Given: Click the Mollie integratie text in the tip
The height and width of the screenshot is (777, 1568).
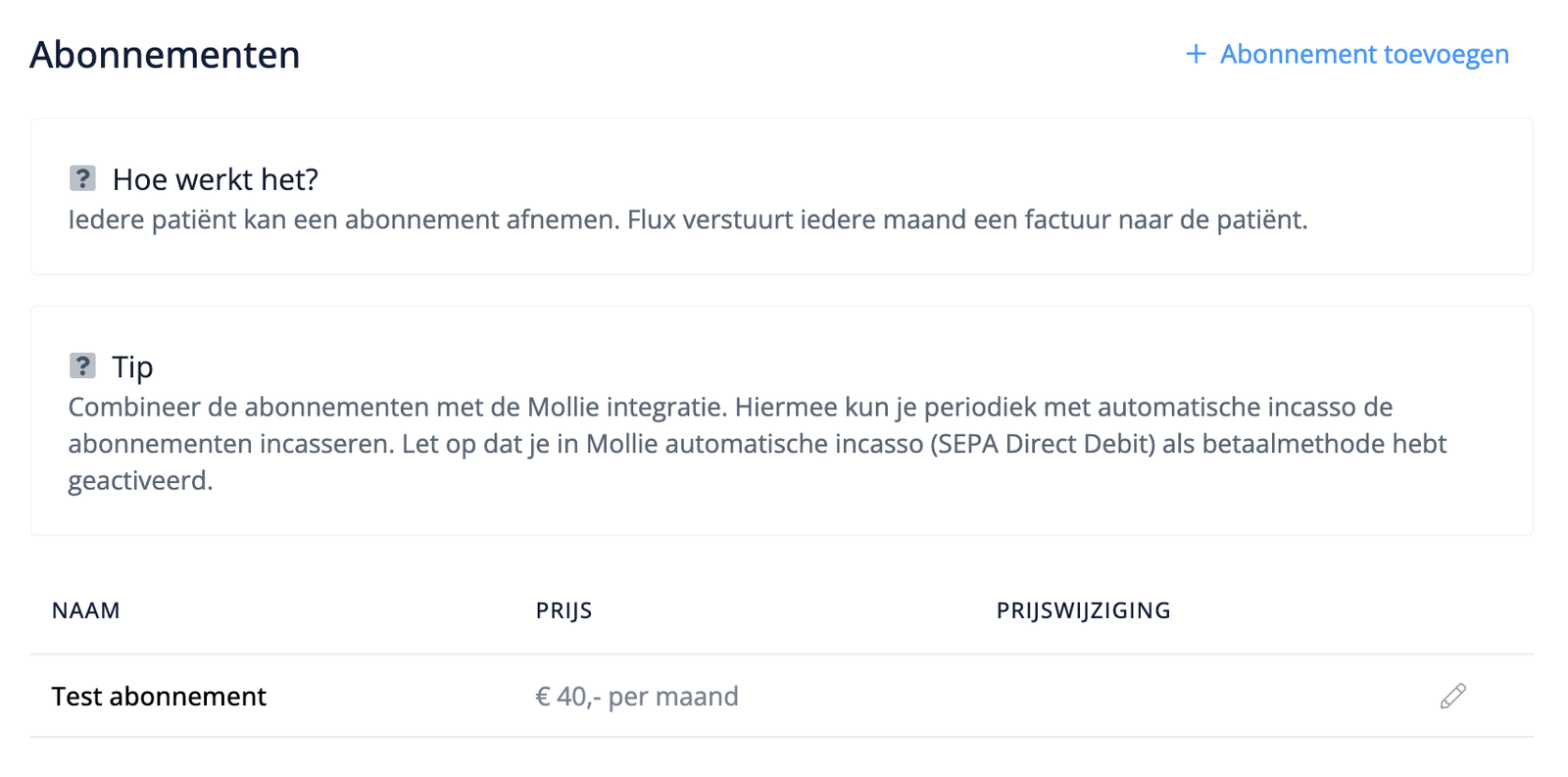Looking at the screenshot, I should [x=623, y=406].
